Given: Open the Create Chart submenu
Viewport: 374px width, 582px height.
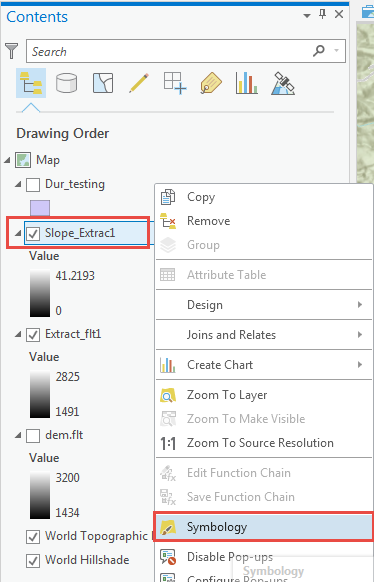Looking at the screenshot, I should click(264, 365).
